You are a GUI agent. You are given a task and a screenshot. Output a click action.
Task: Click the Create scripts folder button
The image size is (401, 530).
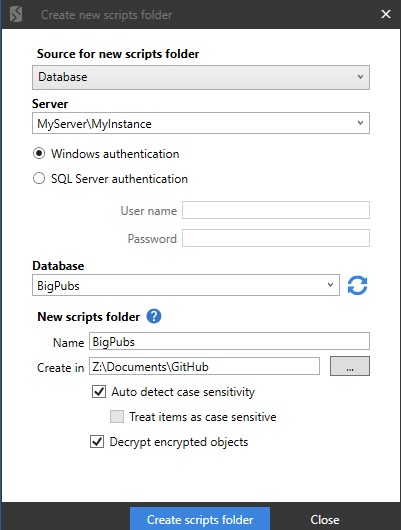pos(200,519)
